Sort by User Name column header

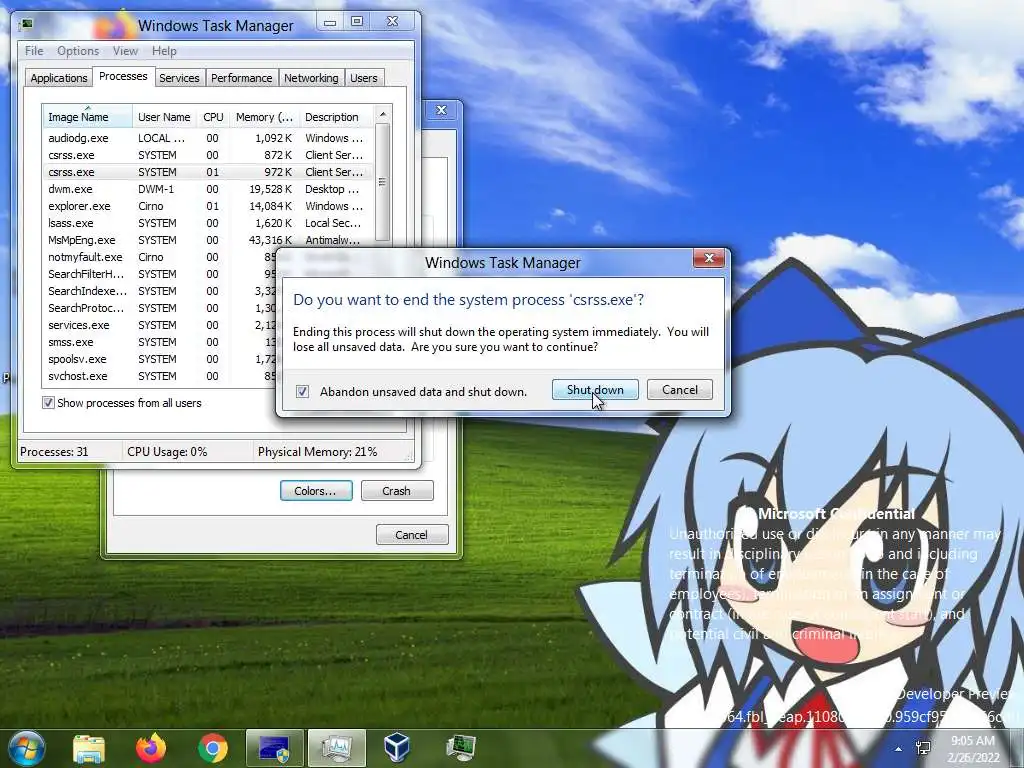click(165, 117)
